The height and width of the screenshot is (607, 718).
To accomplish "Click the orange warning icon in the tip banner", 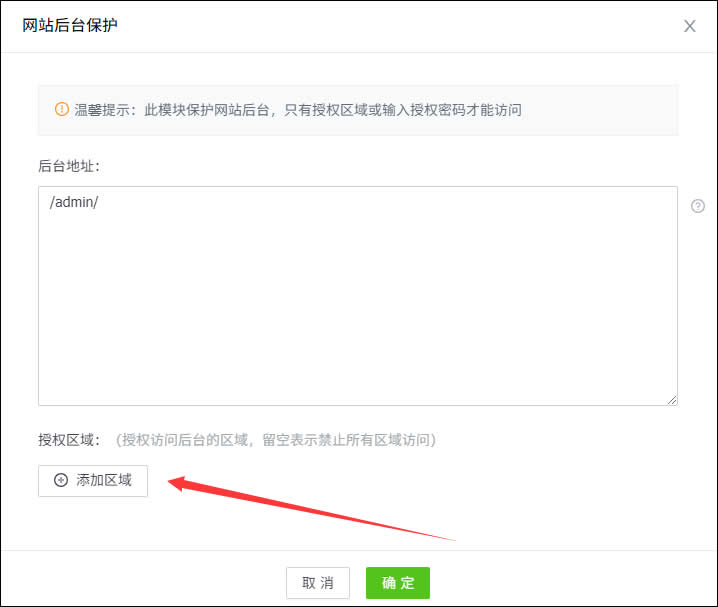I will [61, 109].
